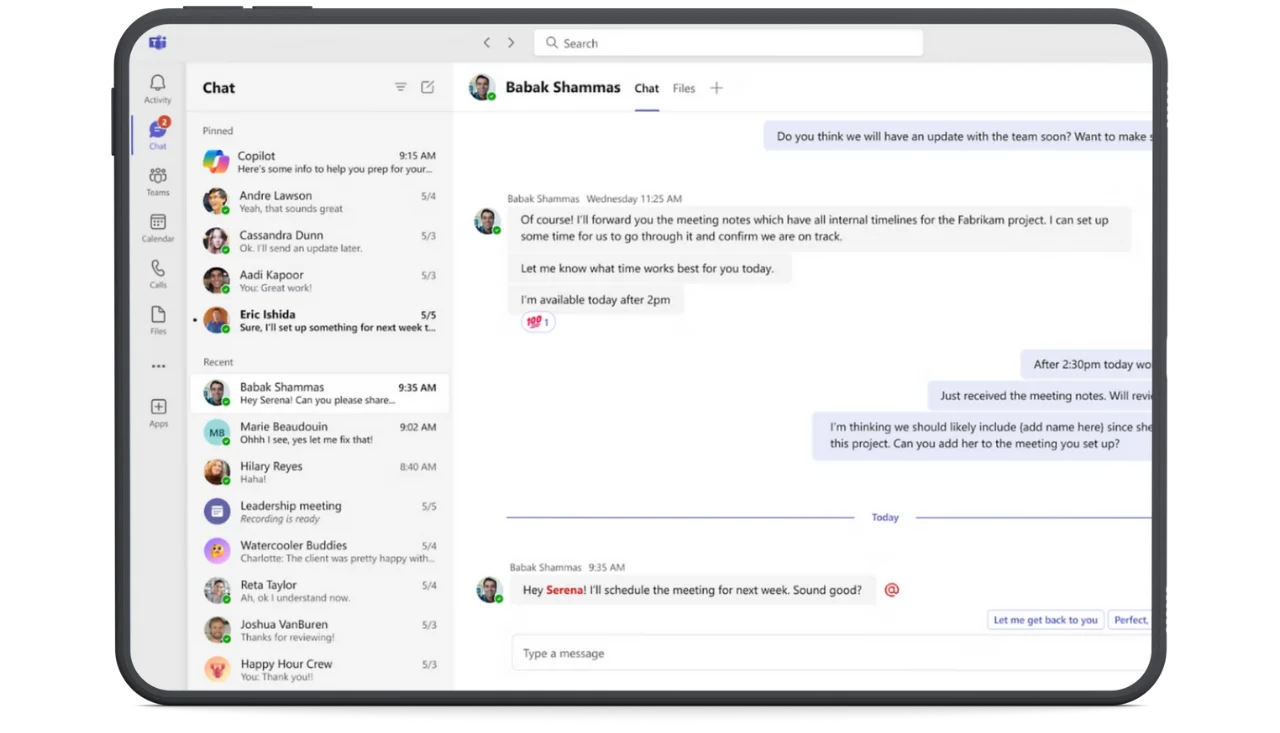
Task: Click the @ mention icon next to Babak's message
Action: (891, 590)
